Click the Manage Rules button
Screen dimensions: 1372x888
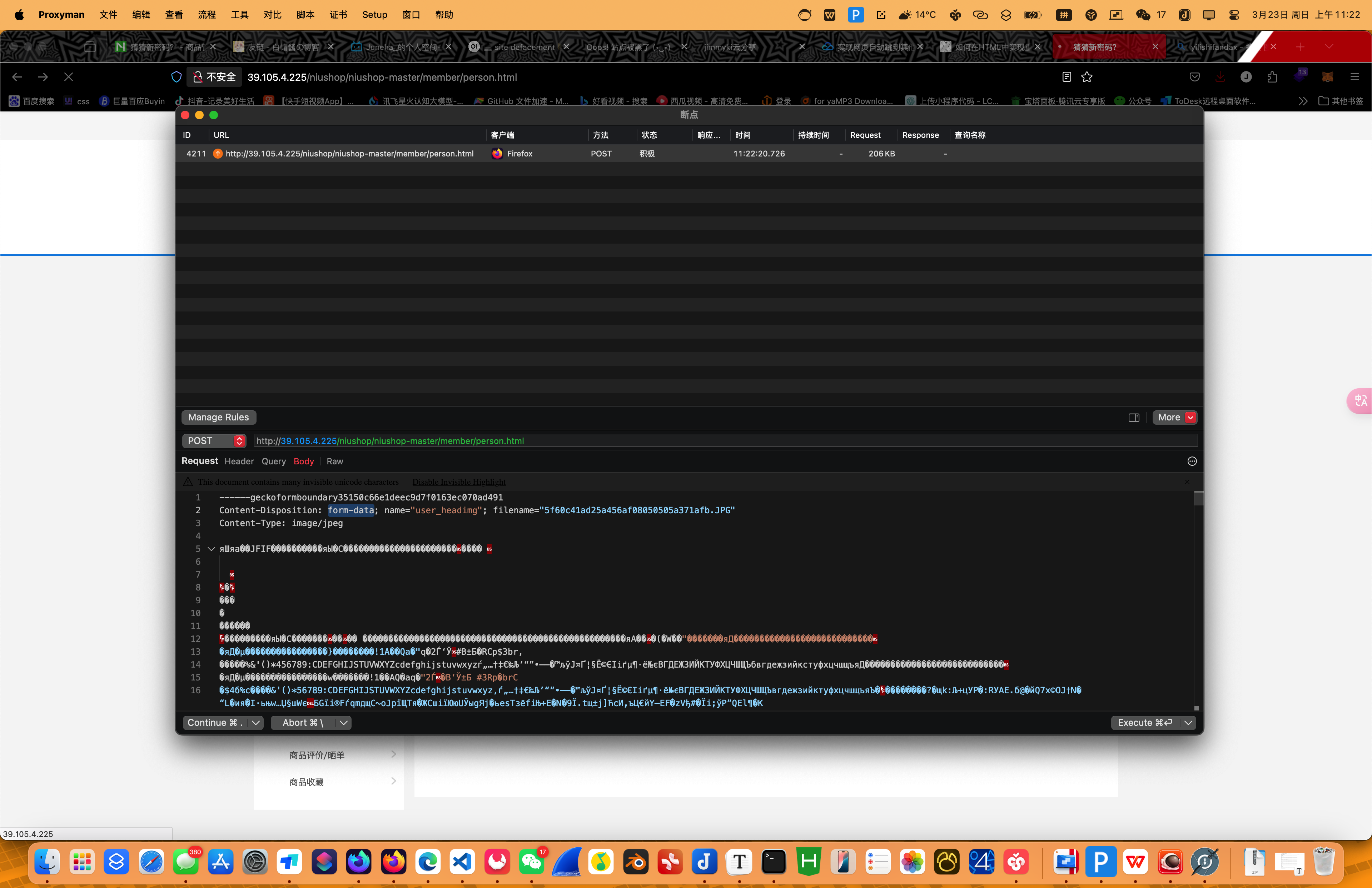click(218, 417)
